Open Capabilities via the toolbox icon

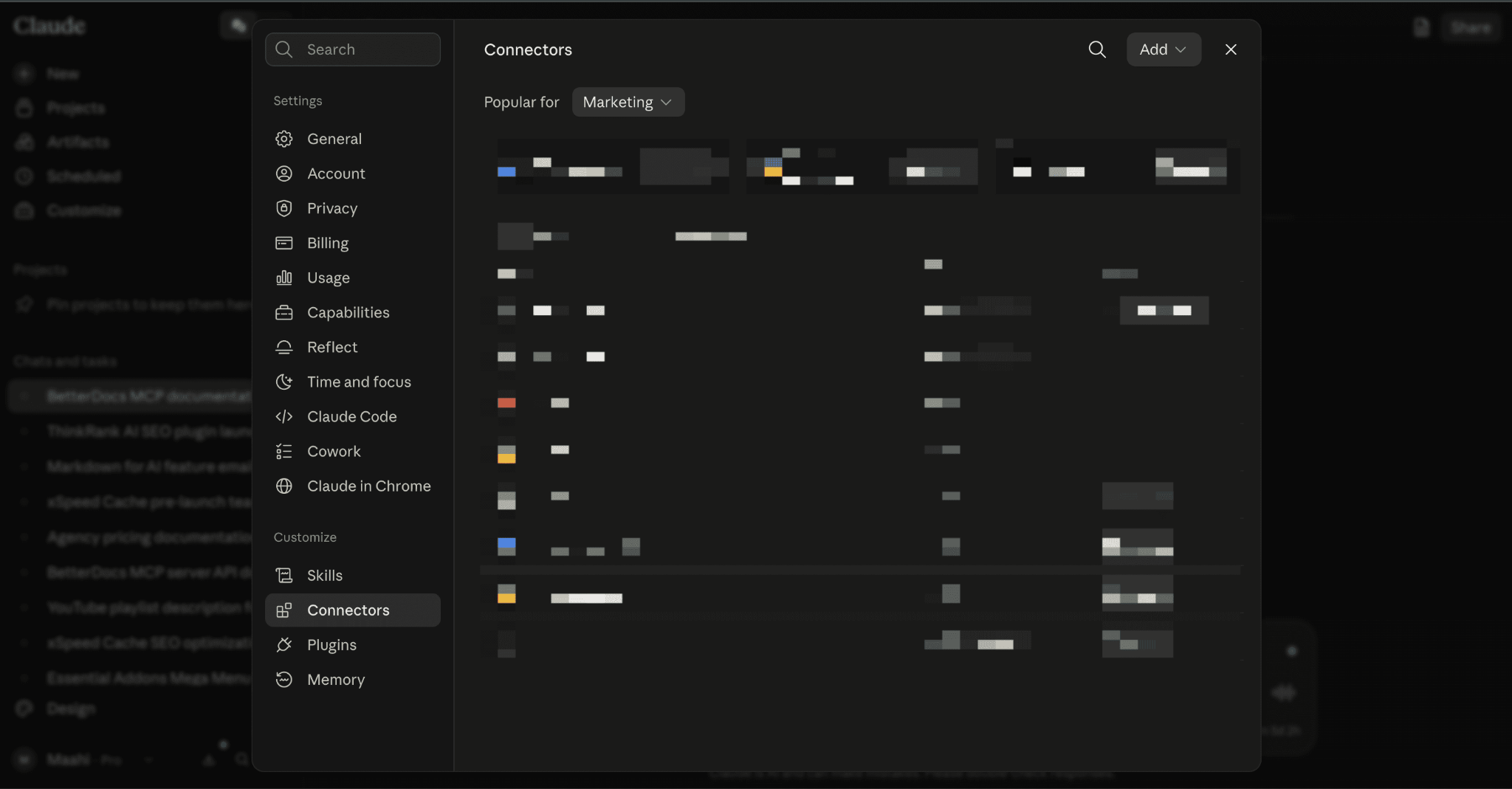coord(284,312)
